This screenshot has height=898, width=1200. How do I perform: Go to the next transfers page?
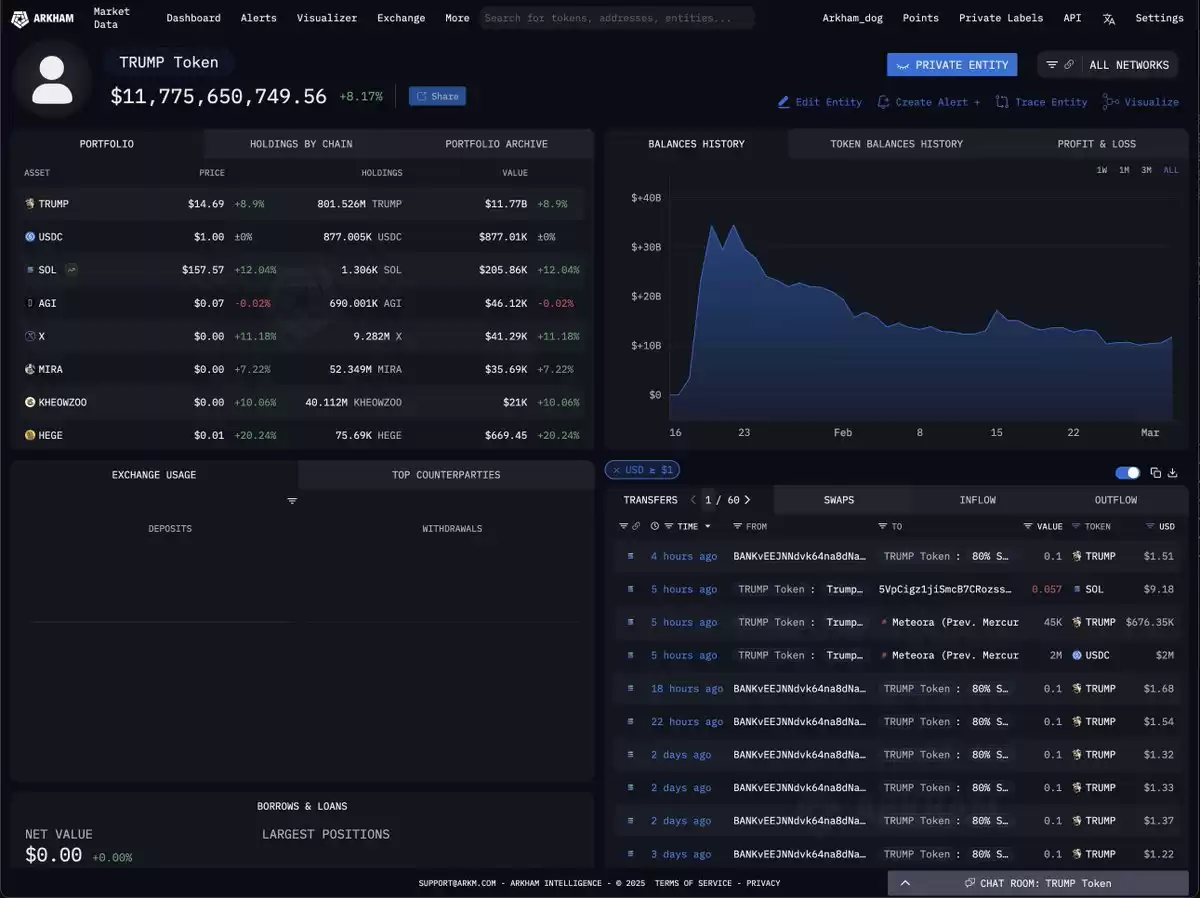pyautogui.click(x=747, y=500)
